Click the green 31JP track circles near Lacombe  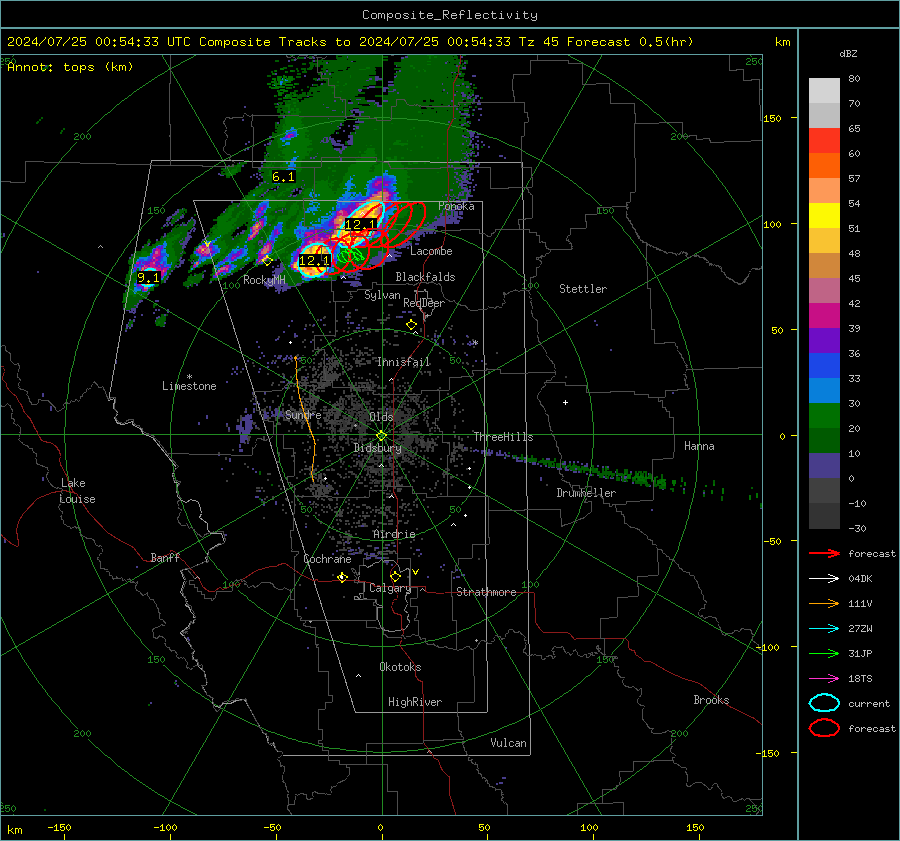[350, 255]
